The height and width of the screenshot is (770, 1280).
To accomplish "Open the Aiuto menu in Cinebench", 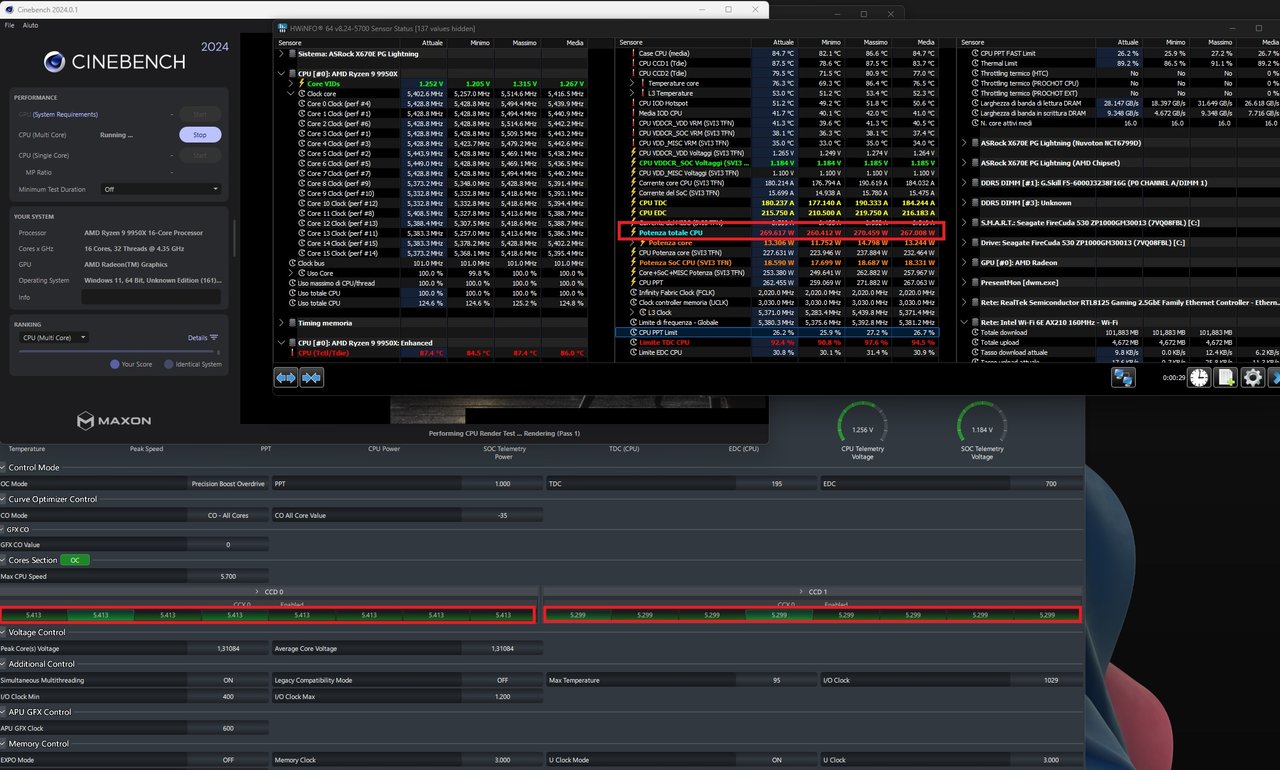I will pyautogui.click(x=30, y=24).
